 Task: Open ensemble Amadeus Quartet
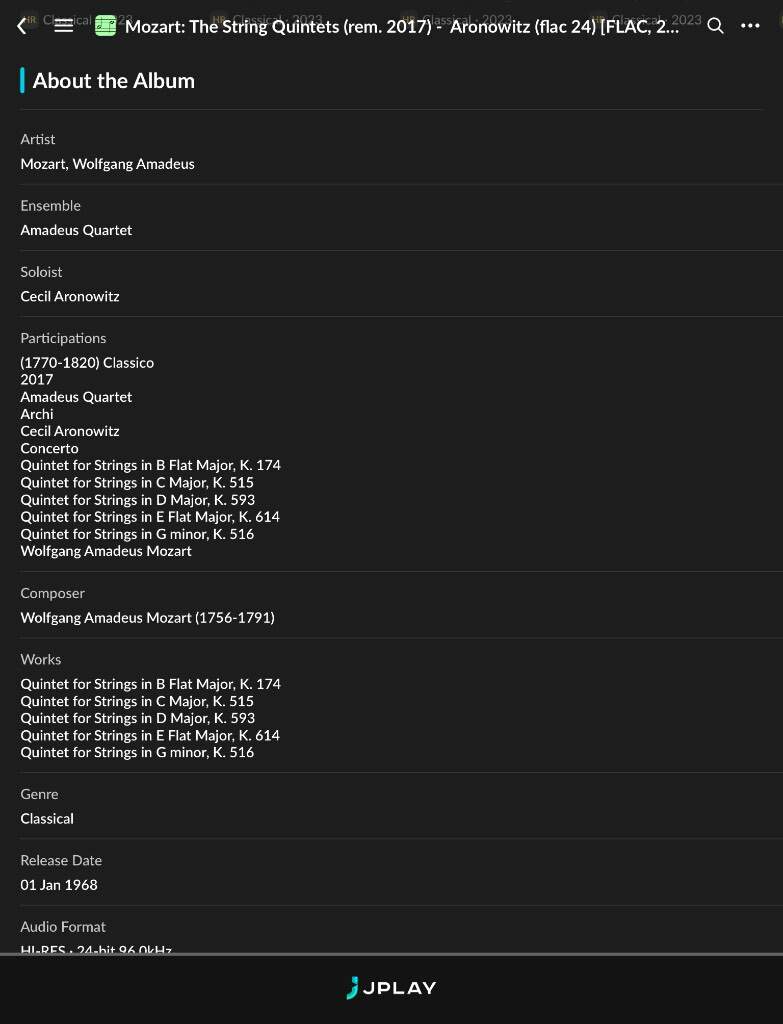[76, 230]
